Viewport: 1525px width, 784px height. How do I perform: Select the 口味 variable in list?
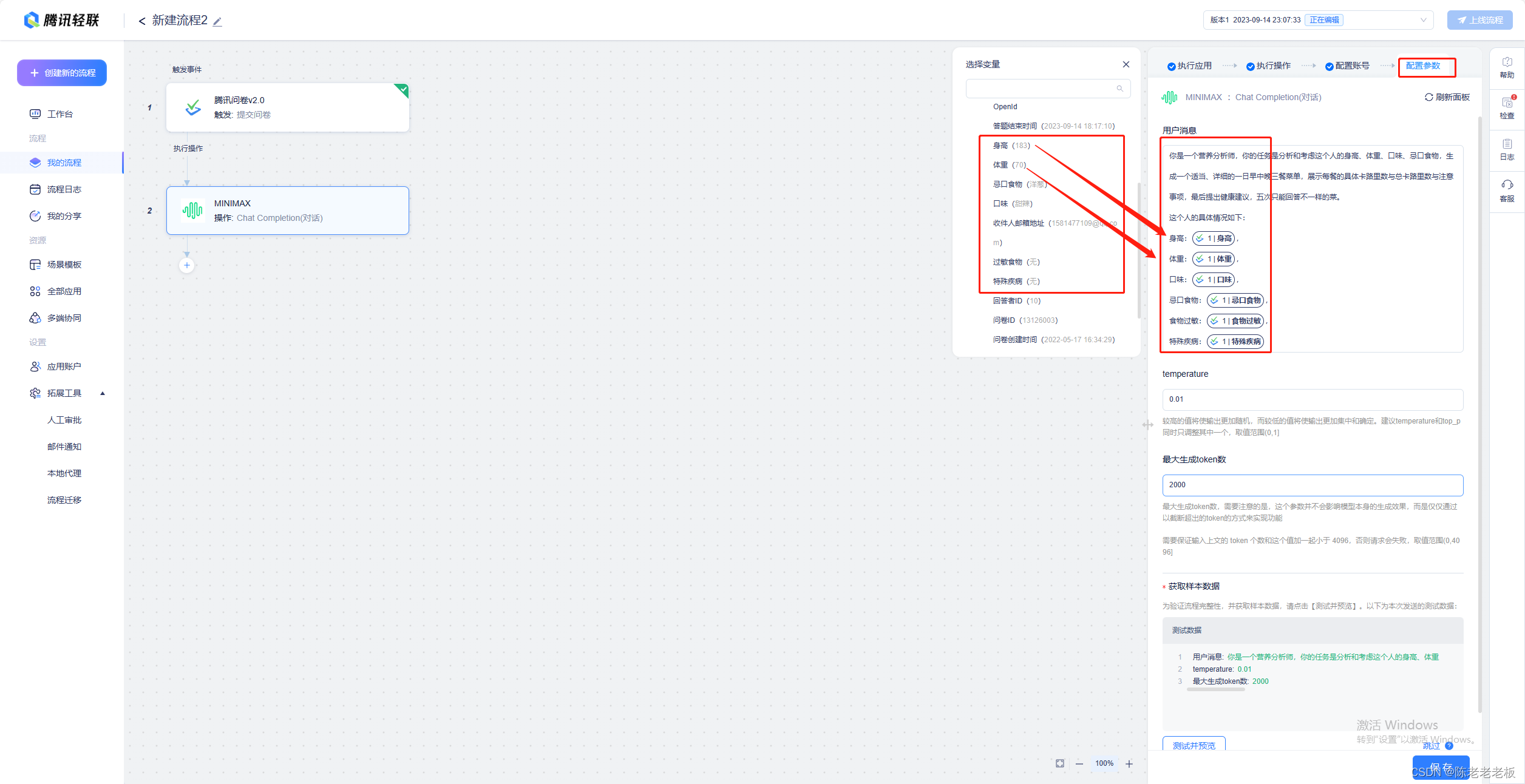[1013, 204]
